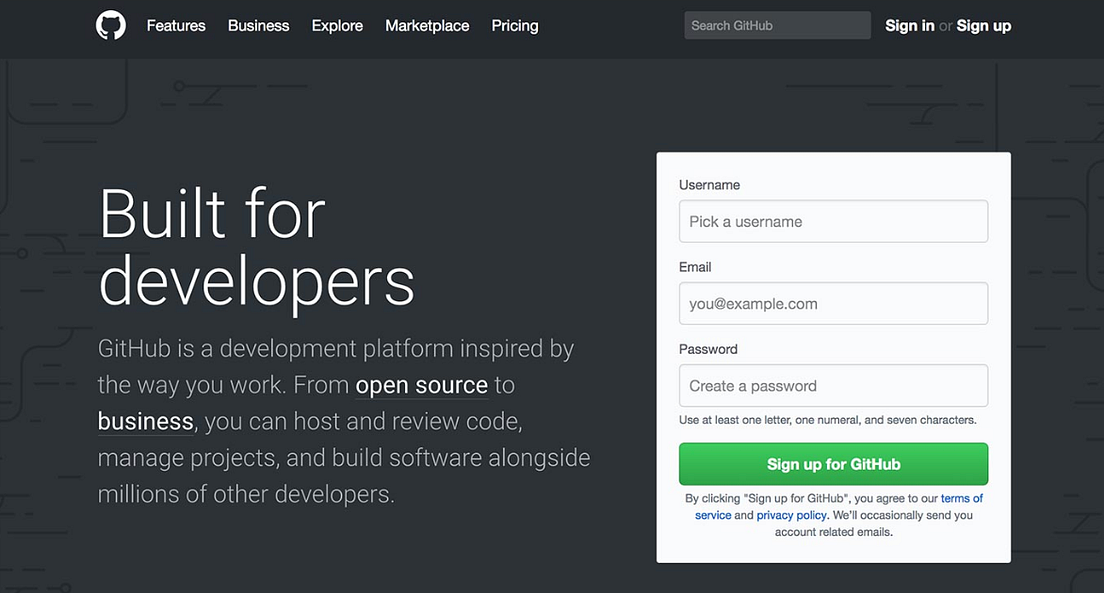Click the Username label above the field
The width and height of the screenshot is (1104, 593).
(x=710, y=184)
